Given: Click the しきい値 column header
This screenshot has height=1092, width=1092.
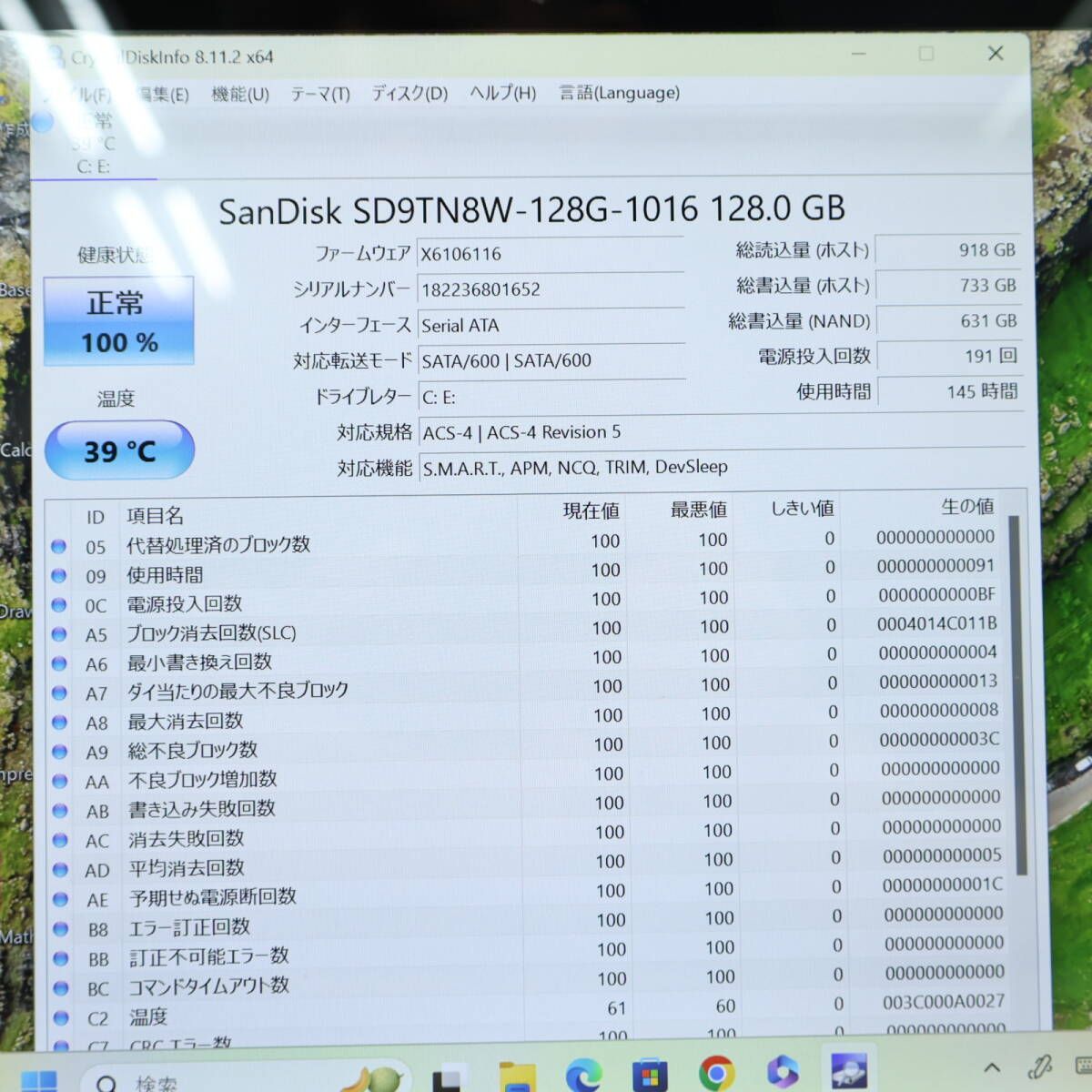Looking at the screenshot, I should pyautogui.click(x=803, y=508).
